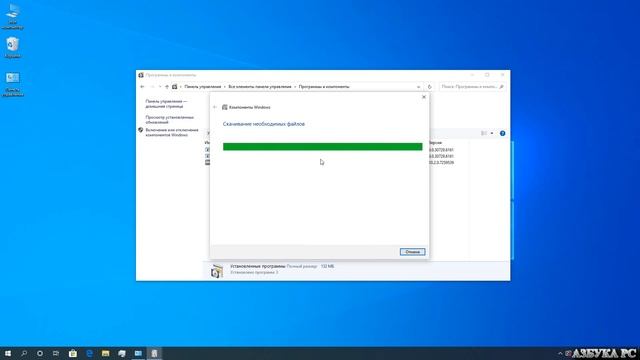640x360 pixels.
Task: Open the Control Panel desktop shortcut
Action: 13,84
